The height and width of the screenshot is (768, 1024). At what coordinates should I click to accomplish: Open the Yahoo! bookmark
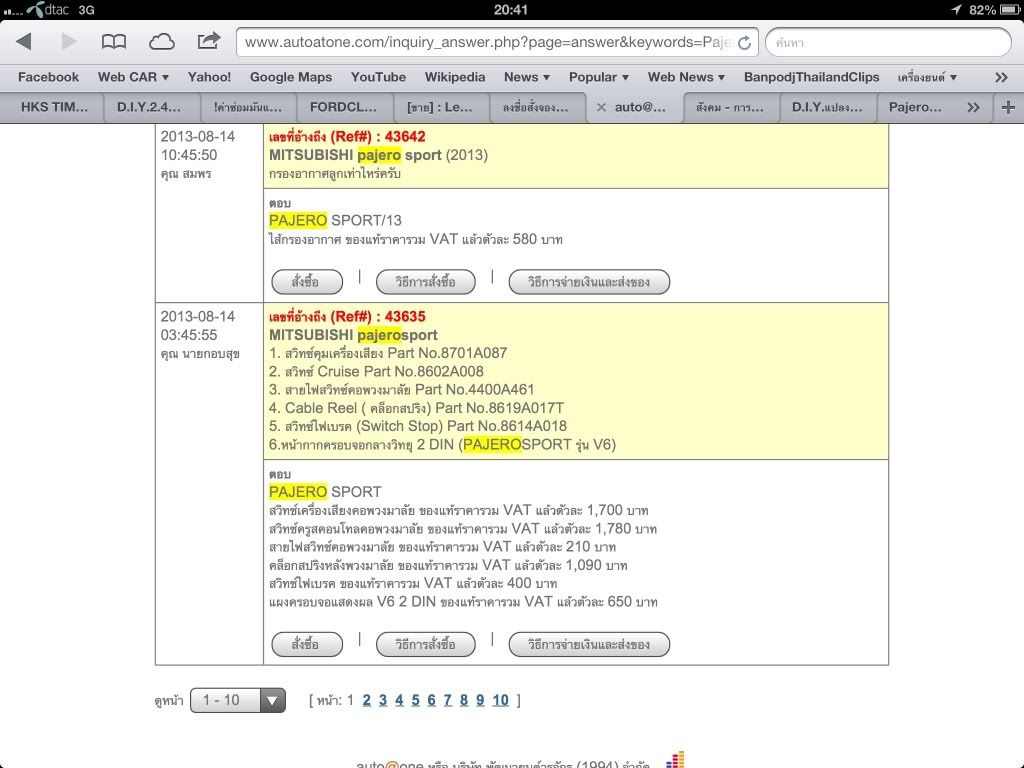pyautogui.click(x=209, y=77)
